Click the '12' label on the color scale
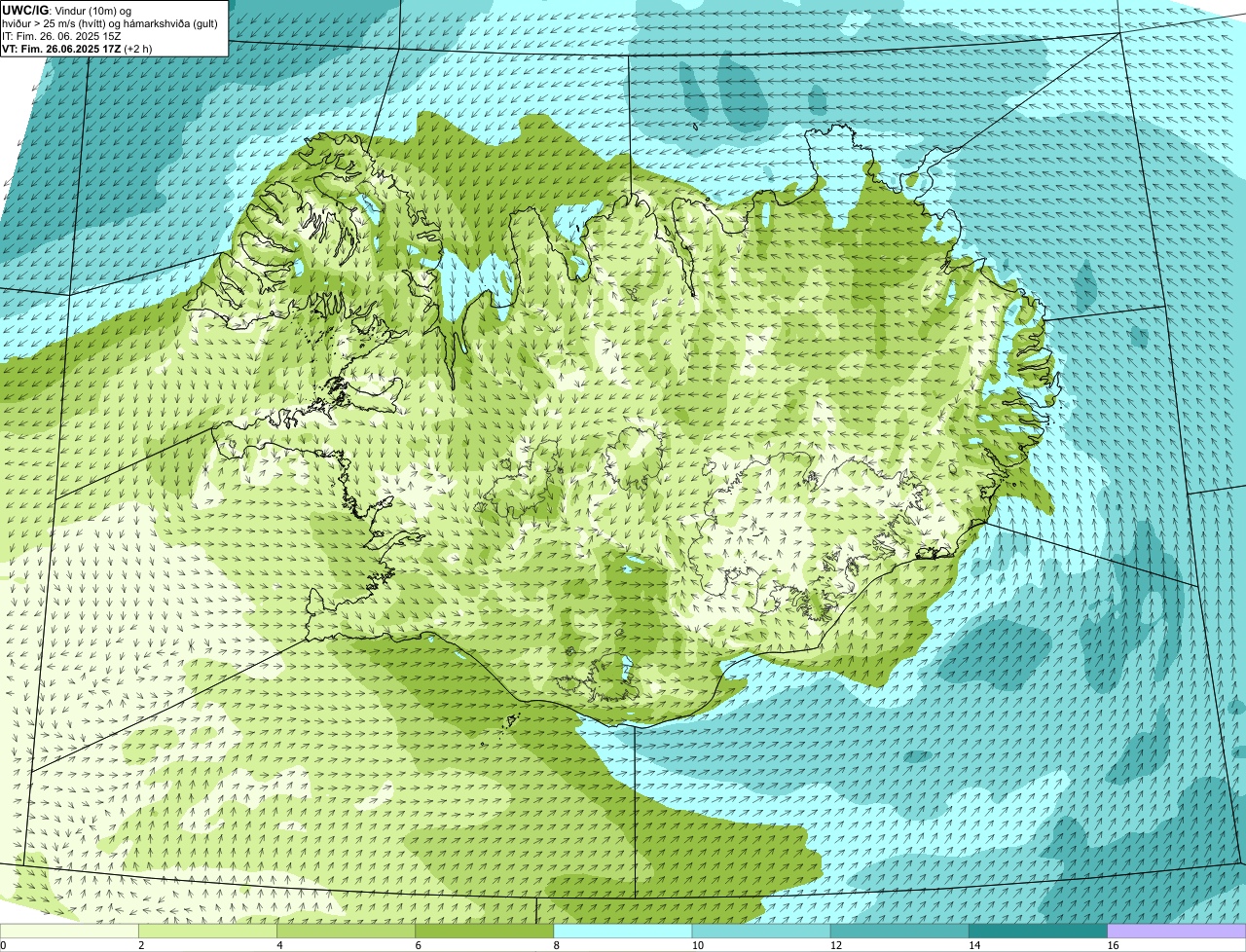The height and width of the screenshot is (952, 1246). tap(835, 945)
